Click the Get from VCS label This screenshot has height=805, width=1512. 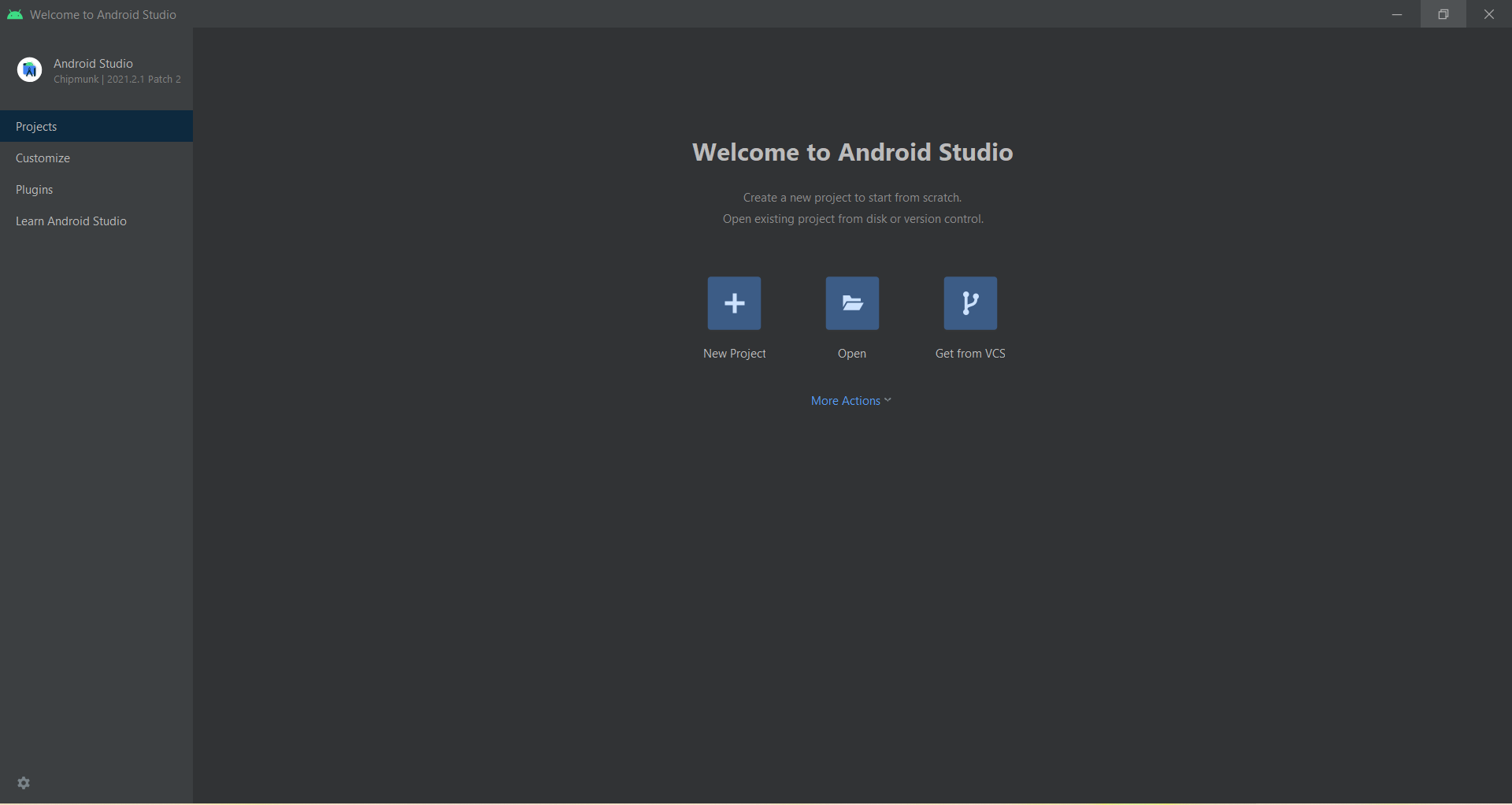coord(970,354)
